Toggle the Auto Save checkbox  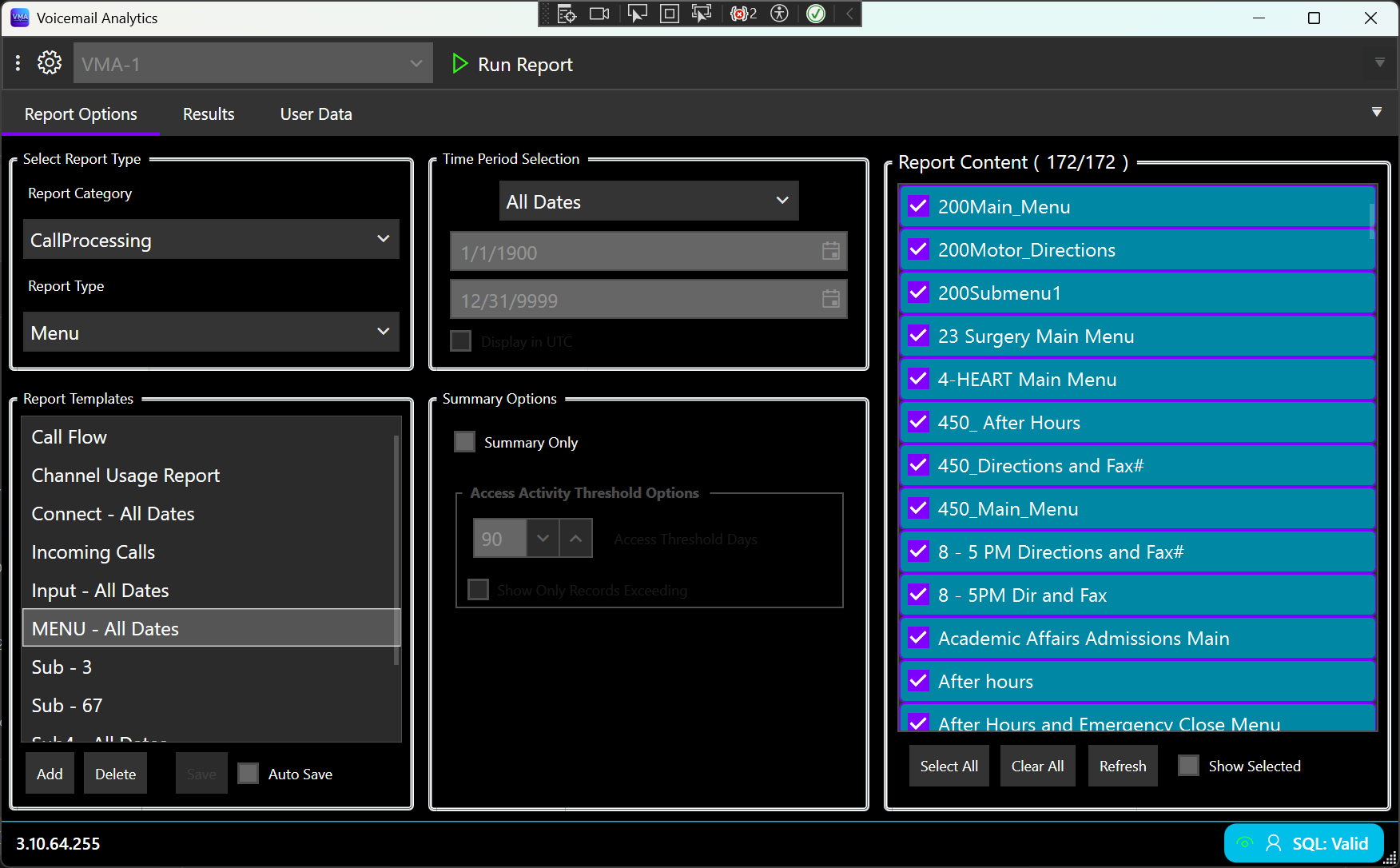coord(249,773)
